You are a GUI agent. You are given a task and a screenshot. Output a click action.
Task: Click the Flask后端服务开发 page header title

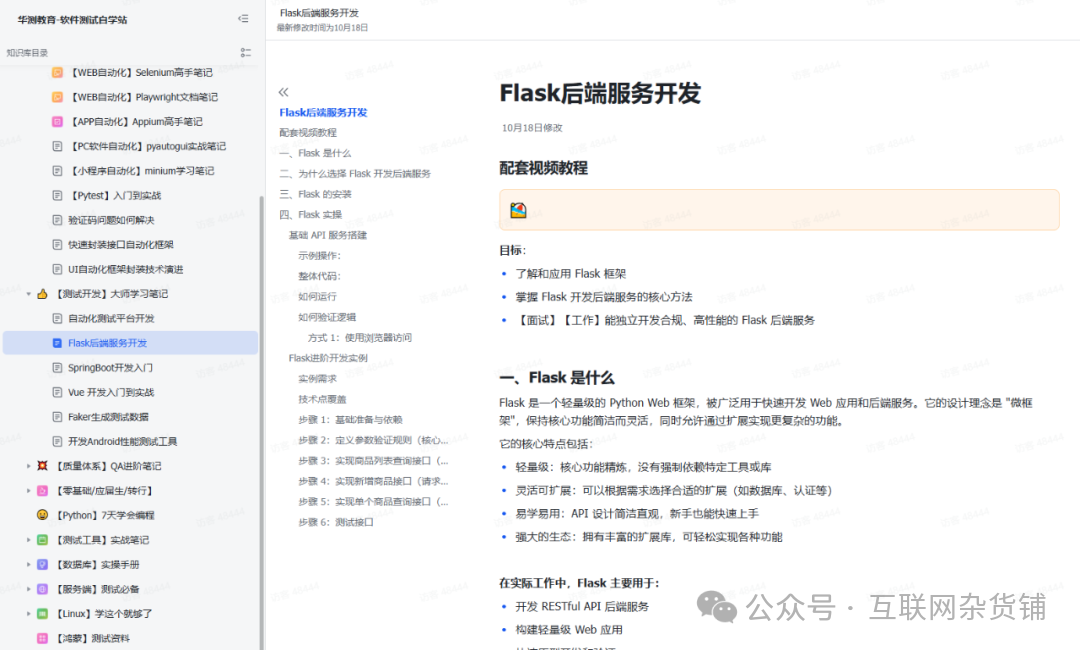320,13
